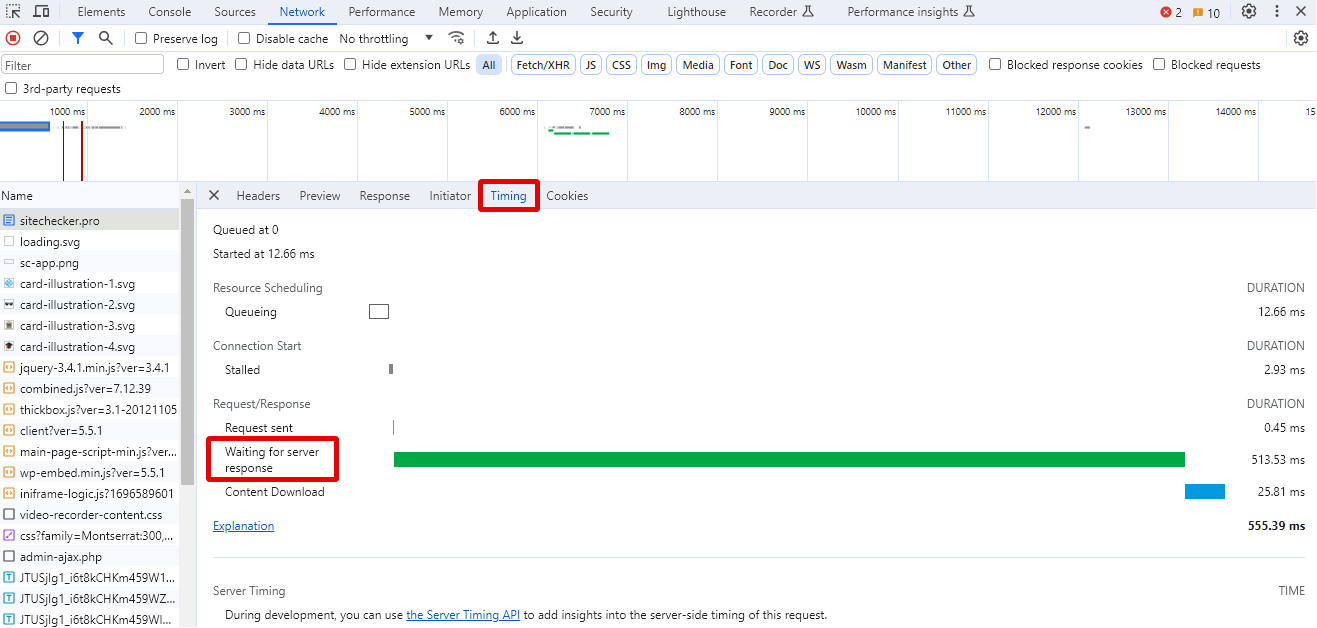Switch to the Console panel

coord(170,12)
